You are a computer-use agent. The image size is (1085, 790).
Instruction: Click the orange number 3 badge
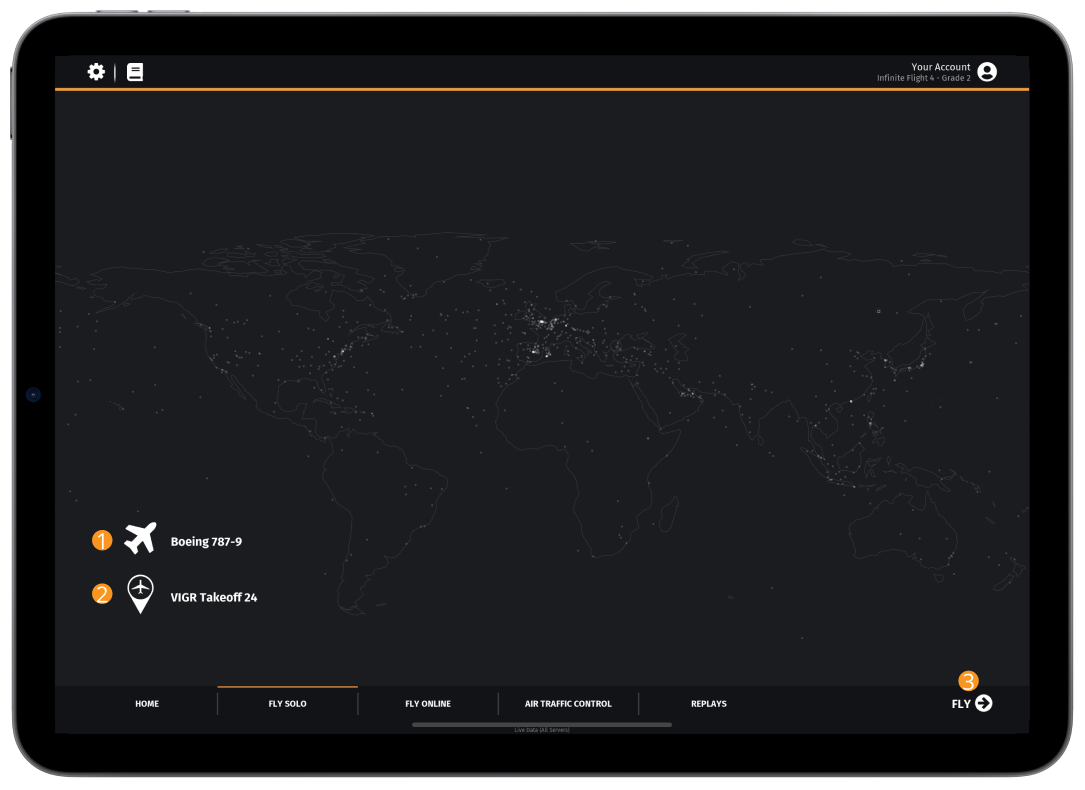point(968,681)
